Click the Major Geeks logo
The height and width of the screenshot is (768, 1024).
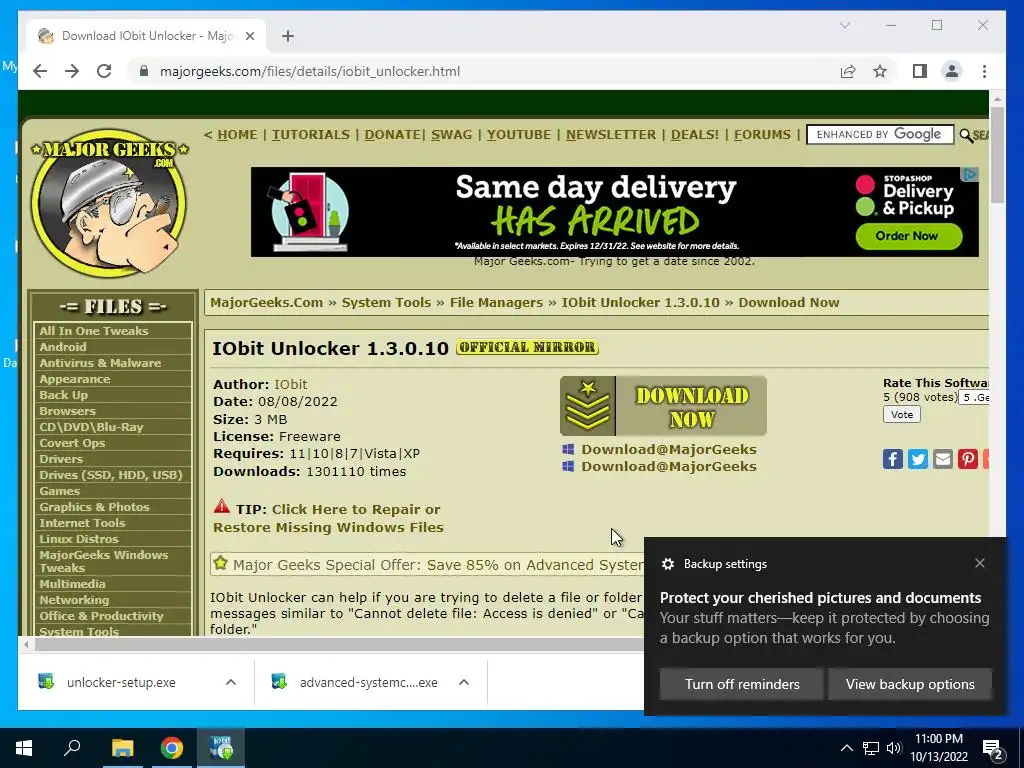[110, 203]
